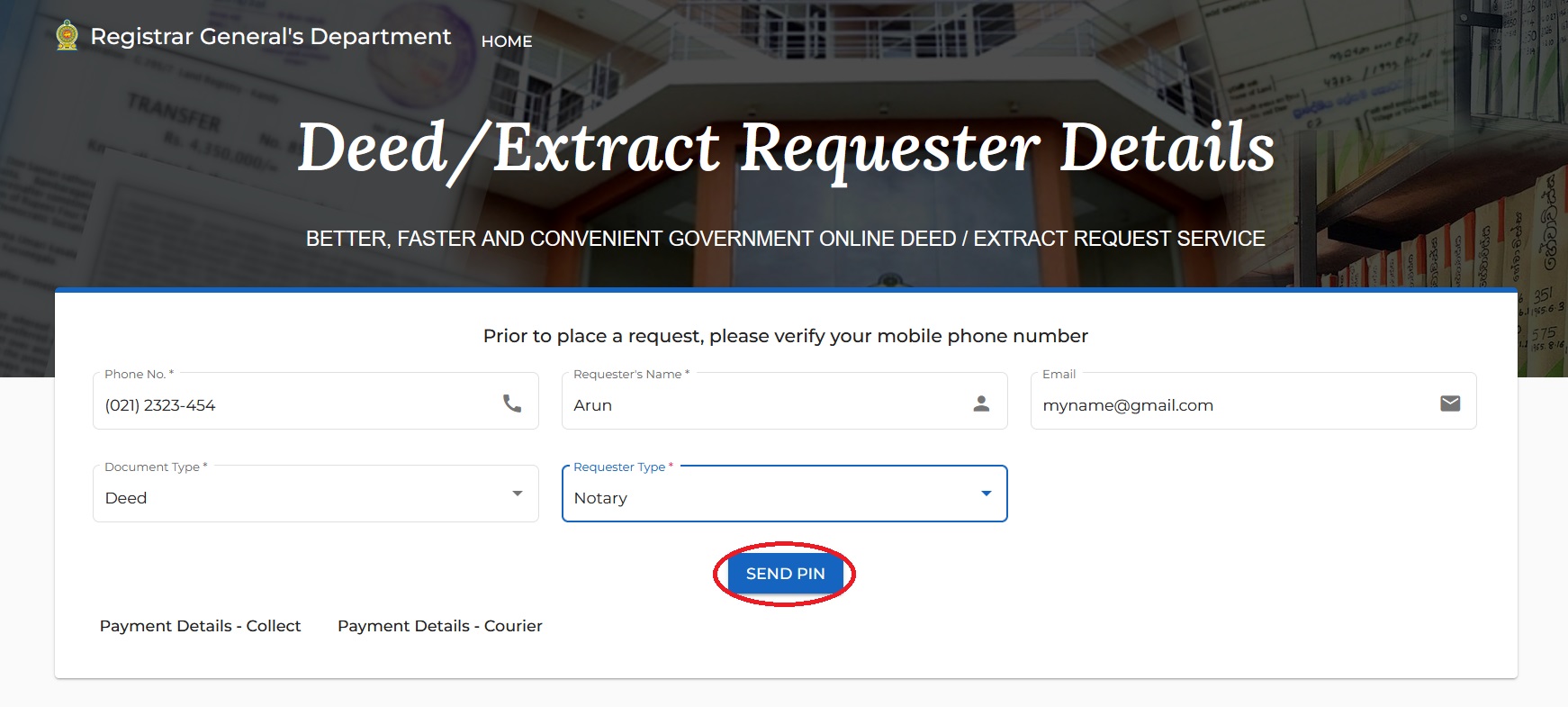
Task: Click the Document Type field label
Action: click(x=153, y=467)
